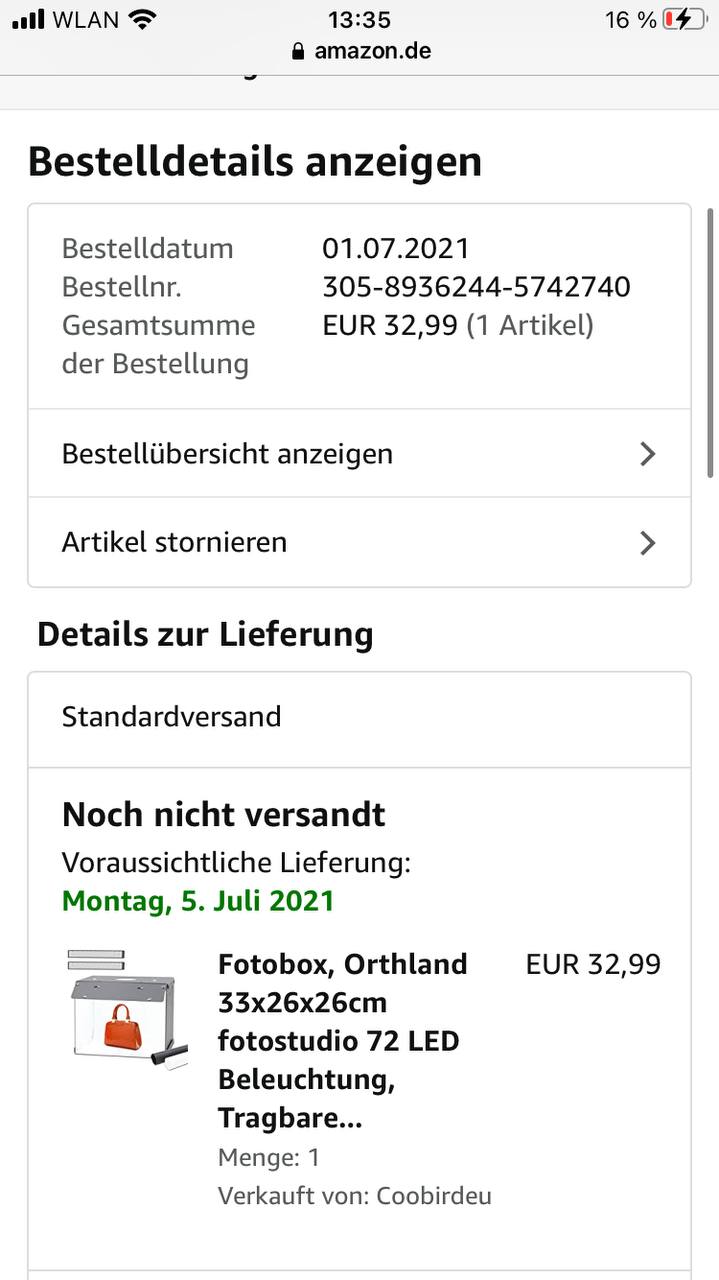Image resolution: width=719 pixels, height=1280 pixels.
Task: Expand Bestellübersicht anzeigen chevron arrow
Action: [x=648, y=454]
